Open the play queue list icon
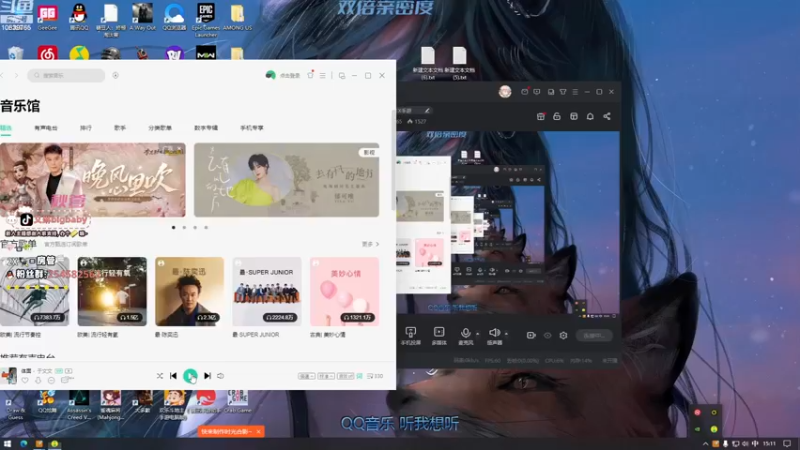This screenshot has width=800, height=450. (375, 376)
